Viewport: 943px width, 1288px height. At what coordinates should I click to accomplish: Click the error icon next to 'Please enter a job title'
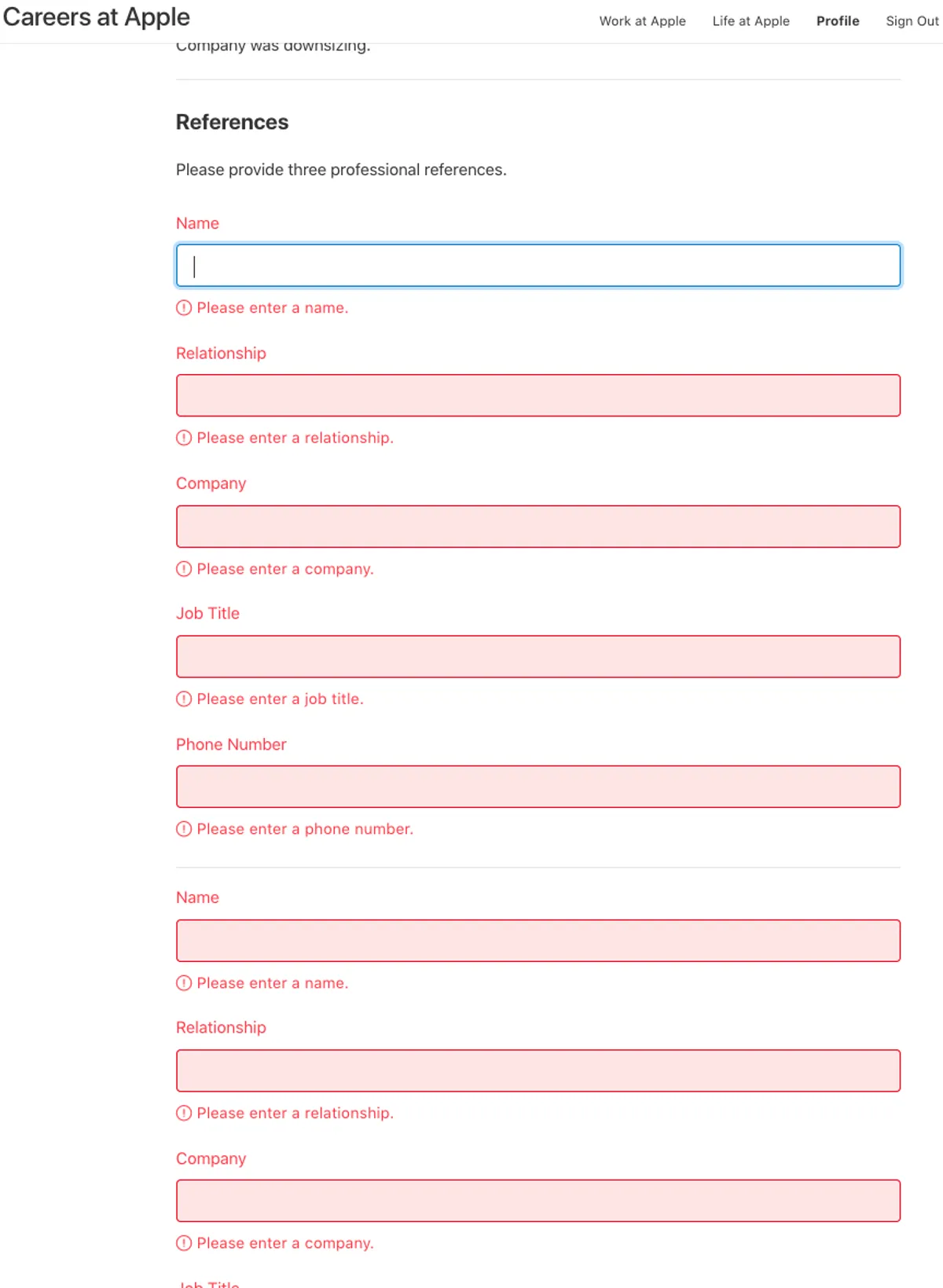coord(184,699)
